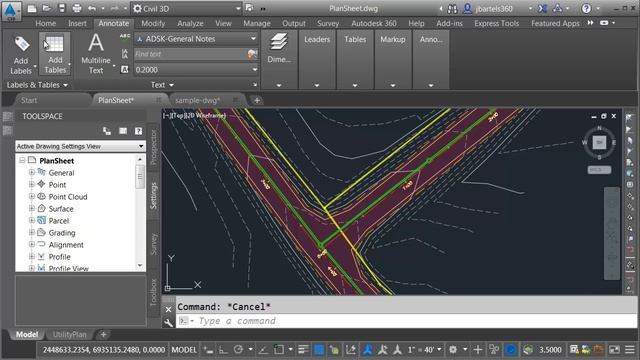
Task: Expand the Surface tree node
Action: pyautogui.click(x=31, y=209)
